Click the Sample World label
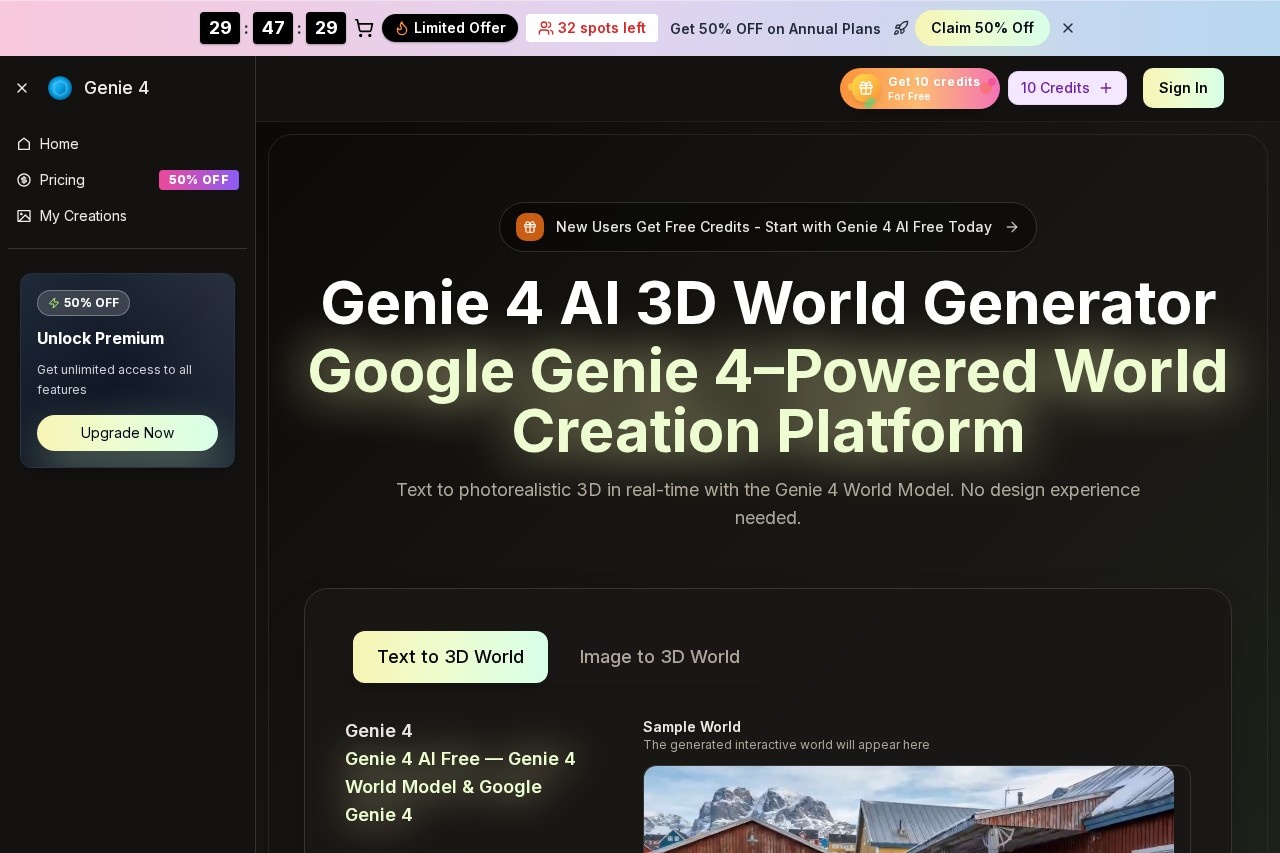Screen dimensions: 1280x853 point(692,727)
